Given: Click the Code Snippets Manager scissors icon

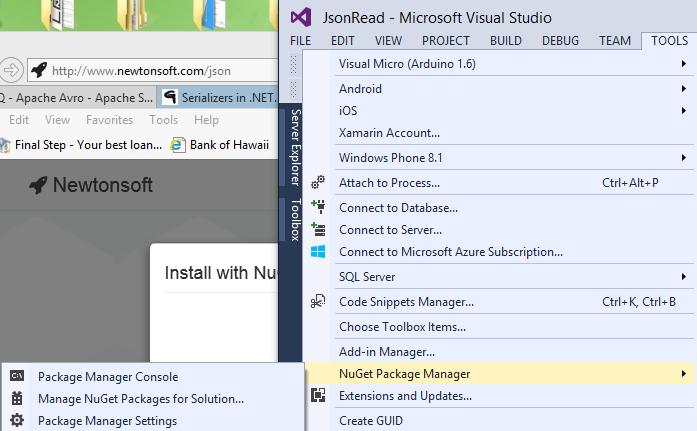Looking at the screenshot, I should 318,301.
